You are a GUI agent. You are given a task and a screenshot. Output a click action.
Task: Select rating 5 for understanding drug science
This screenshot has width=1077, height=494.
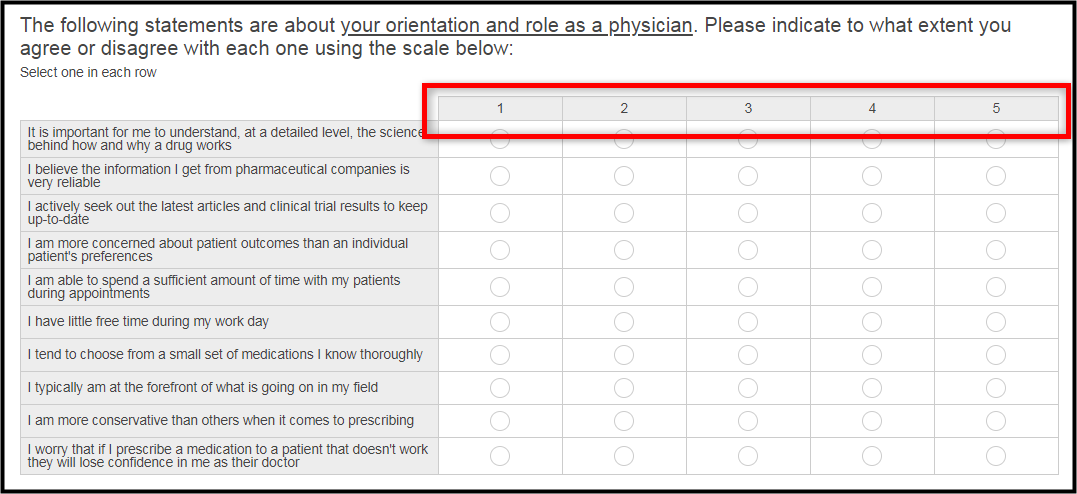tap(996, 139)
